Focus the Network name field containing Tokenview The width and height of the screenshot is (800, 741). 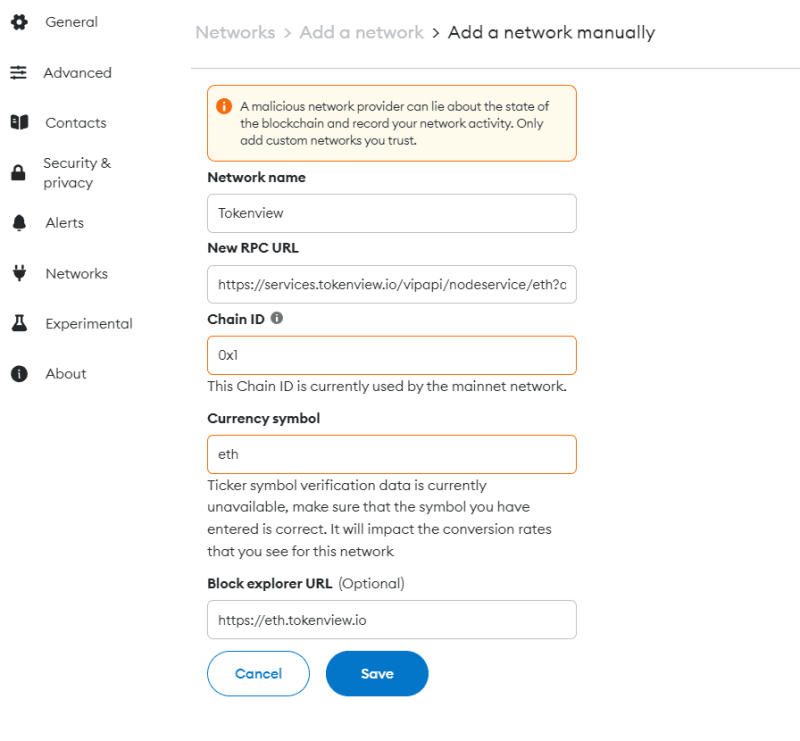point(392,213)
